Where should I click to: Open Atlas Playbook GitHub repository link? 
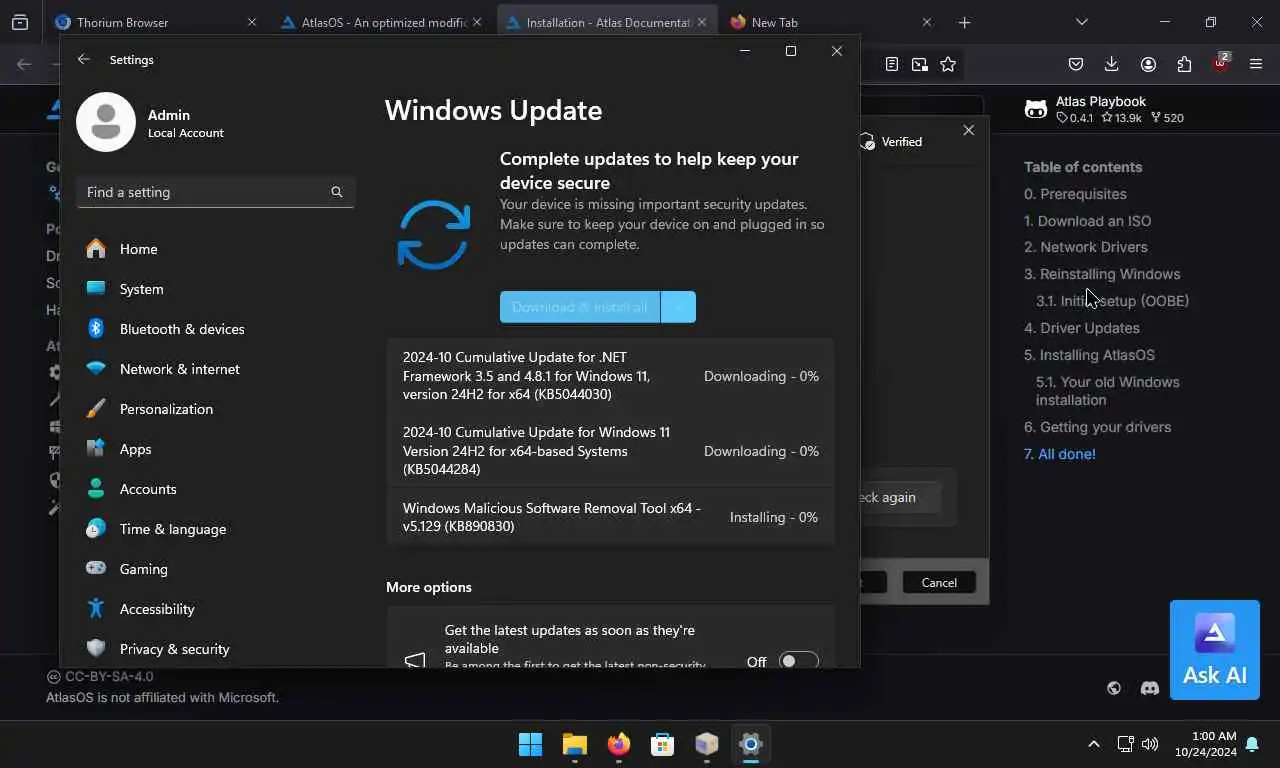pos(1104,109)
